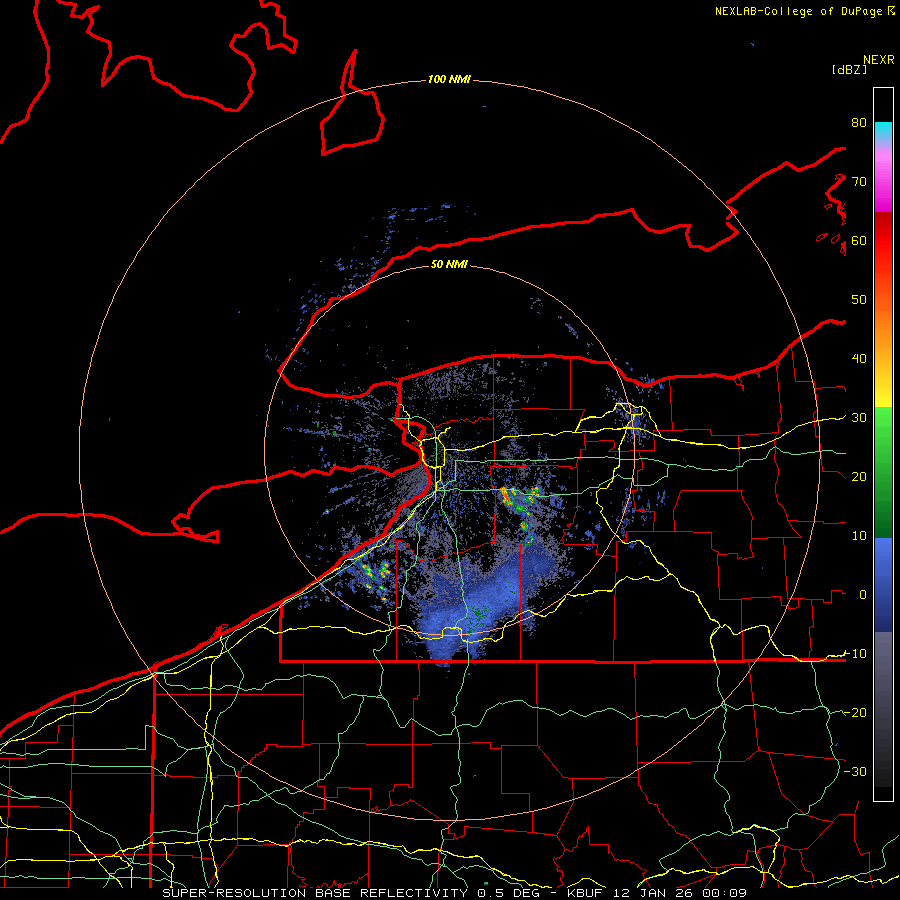Click the -10 dBZ scale value
This screenshot has height=900, width=900.
[x=855, y=653]
